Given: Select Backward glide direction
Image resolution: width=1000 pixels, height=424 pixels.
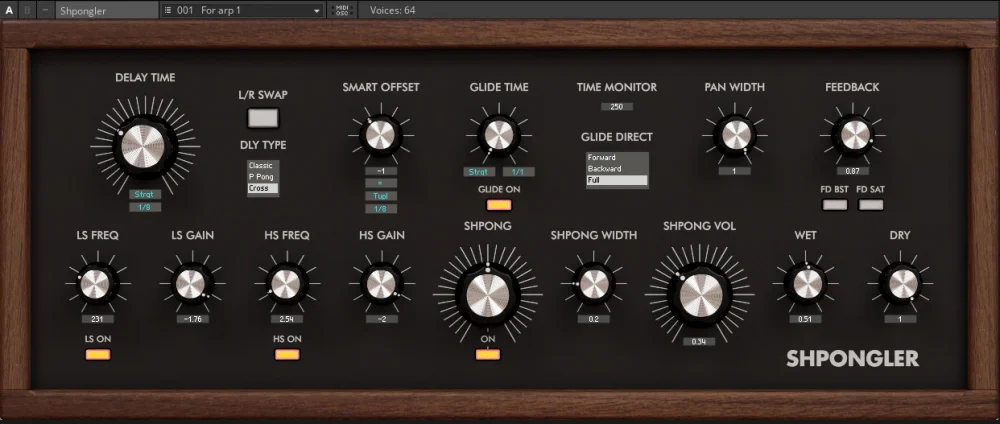Looking at the screenshot, I should pyautogui.click(x=617, y=169).
